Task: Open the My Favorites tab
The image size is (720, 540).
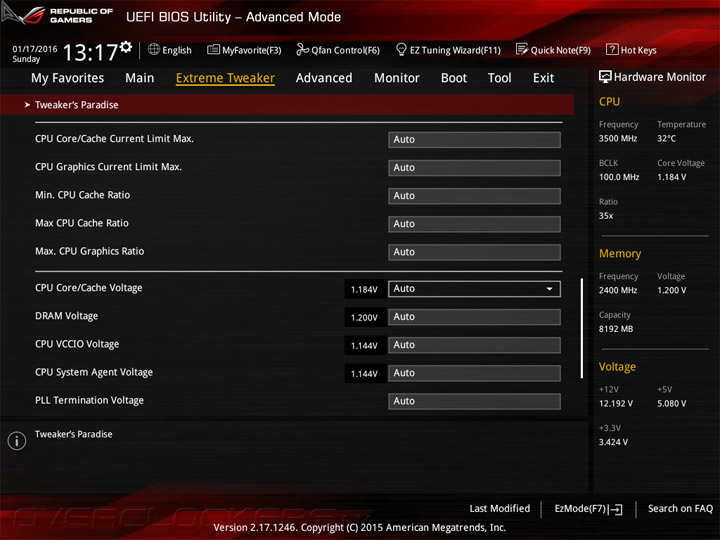Action: (x=68, y=78)
